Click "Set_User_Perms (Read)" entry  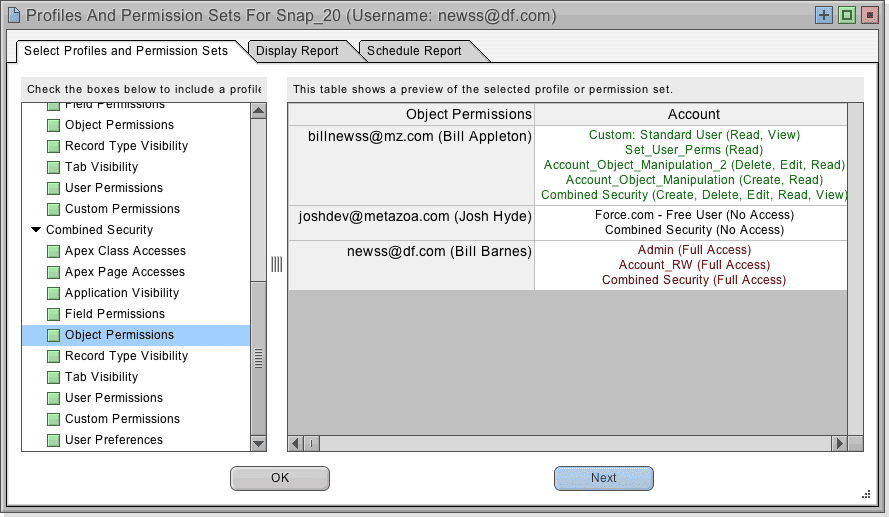click(x=694, y=150)
